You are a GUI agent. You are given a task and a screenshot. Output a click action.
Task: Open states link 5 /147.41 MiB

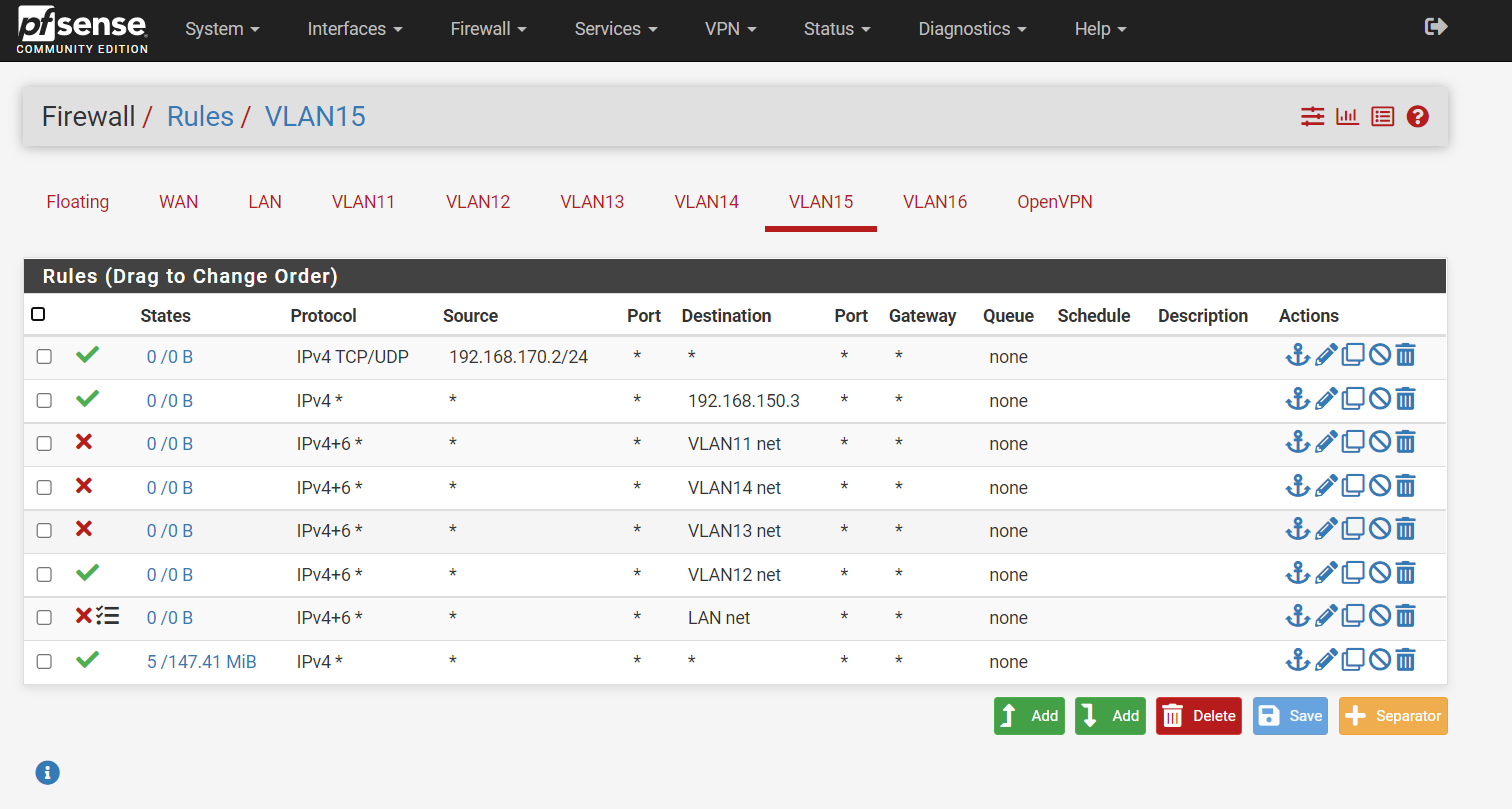[x=202, y=662]
